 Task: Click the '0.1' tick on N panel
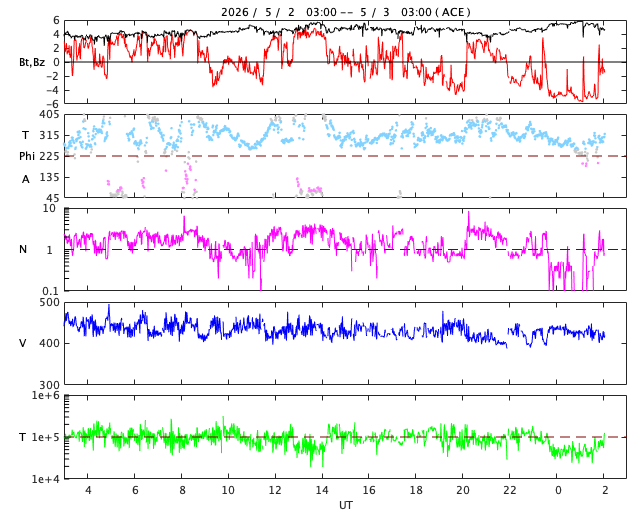pos(51,291)
